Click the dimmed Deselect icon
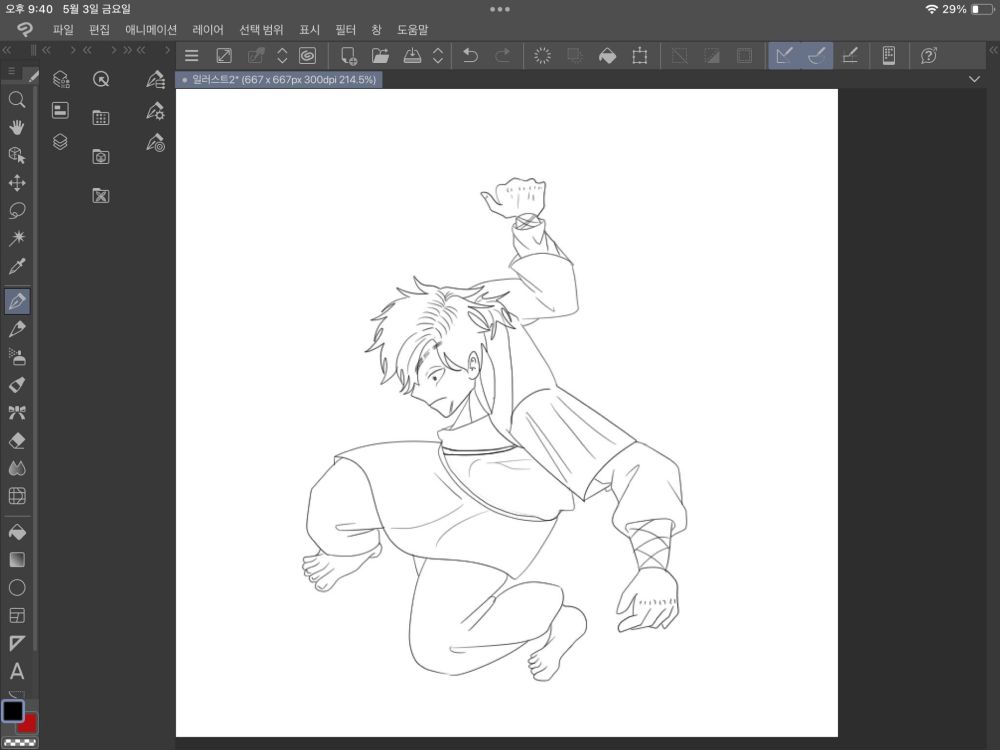Viewport: 1000px width, 750px height. click(679, 55)
